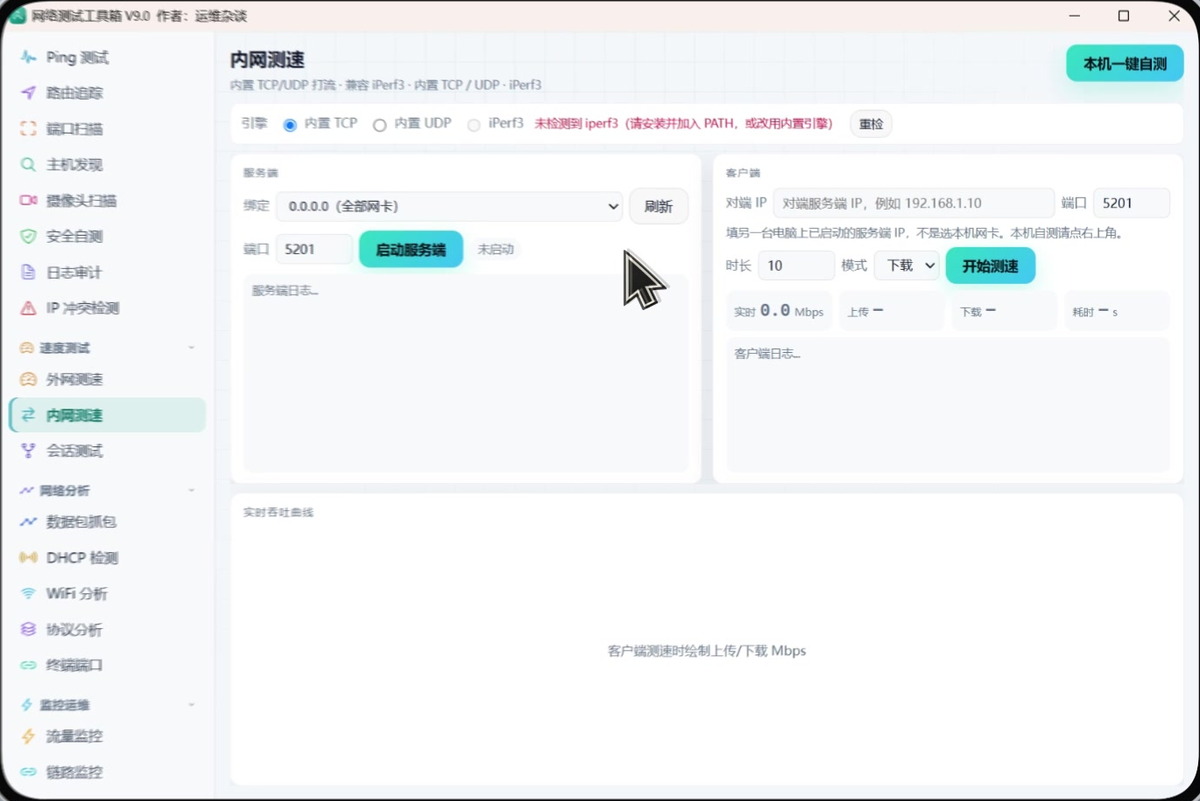Screen dimensions: 1200x801
Task: Click the iperf3 not detected warning text
Action: click(x=684, y=124)
